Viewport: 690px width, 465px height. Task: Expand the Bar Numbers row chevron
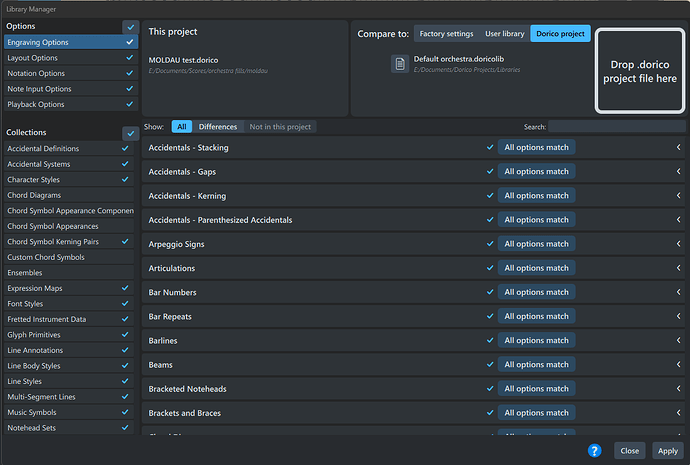(x=678, y=292)
